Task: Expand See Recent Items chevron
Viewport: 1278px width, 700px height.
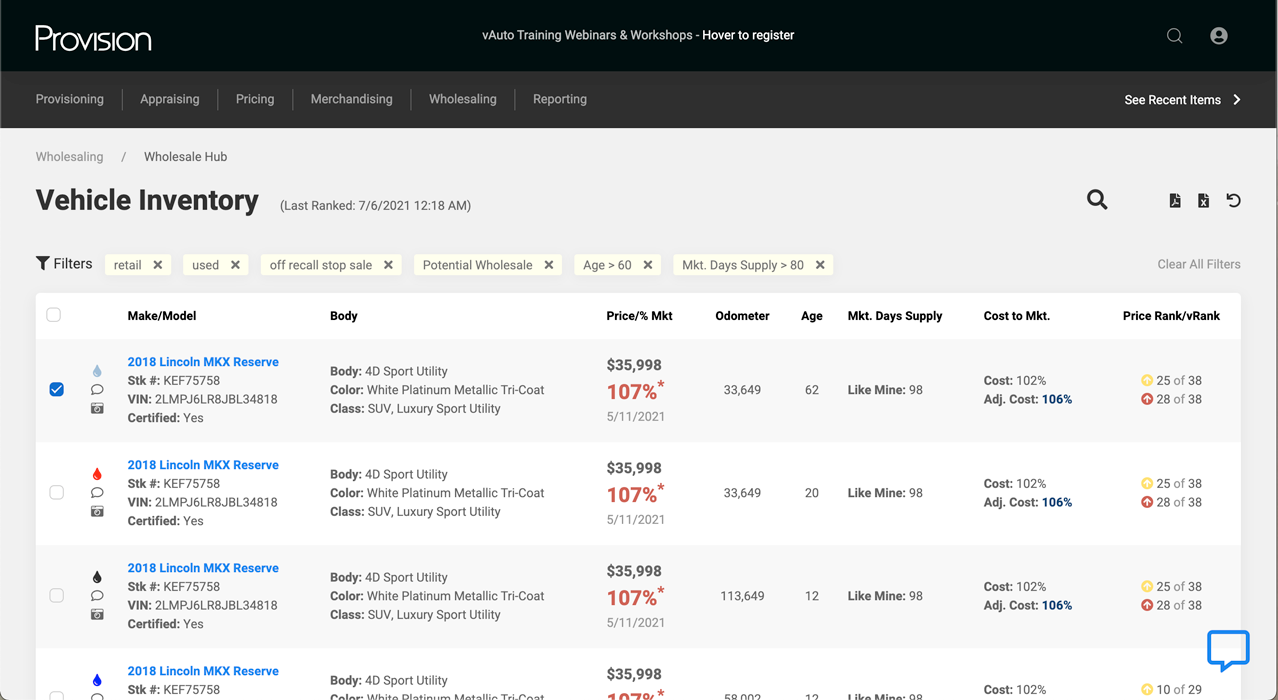Action: point(1237,100)
